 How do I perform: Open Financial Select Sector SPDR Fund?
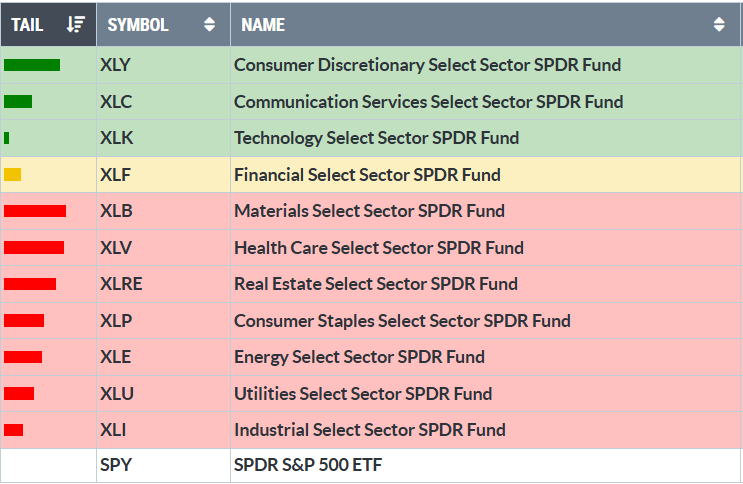[367, 175]
